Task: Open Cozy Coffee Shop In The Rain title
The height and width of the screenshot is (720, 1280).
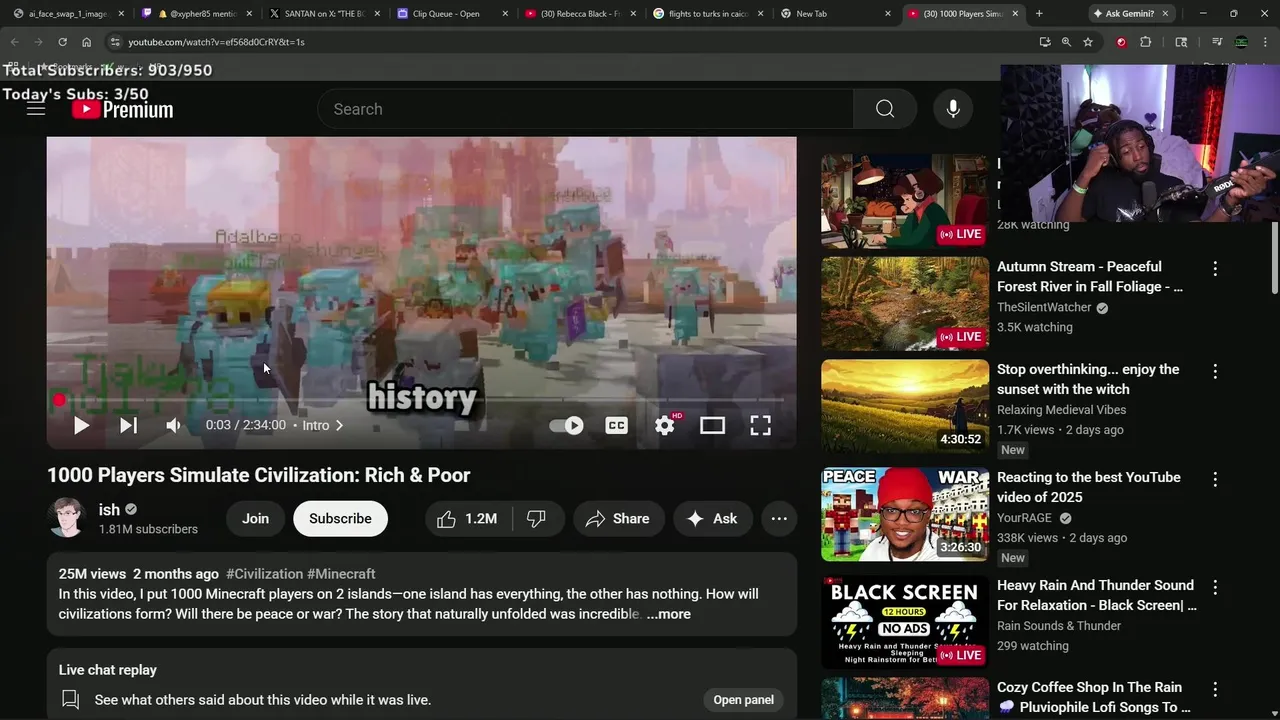Action: tap(1094, 697)
